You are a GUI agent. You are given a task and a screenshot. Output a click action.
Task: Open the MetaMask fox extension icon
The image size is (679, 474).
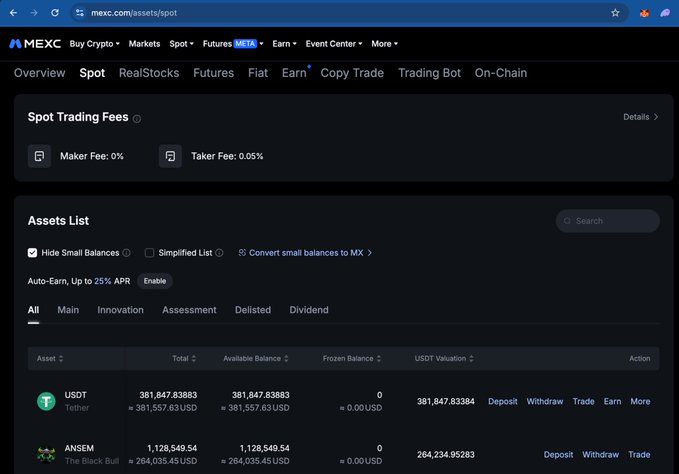point(644,13)
